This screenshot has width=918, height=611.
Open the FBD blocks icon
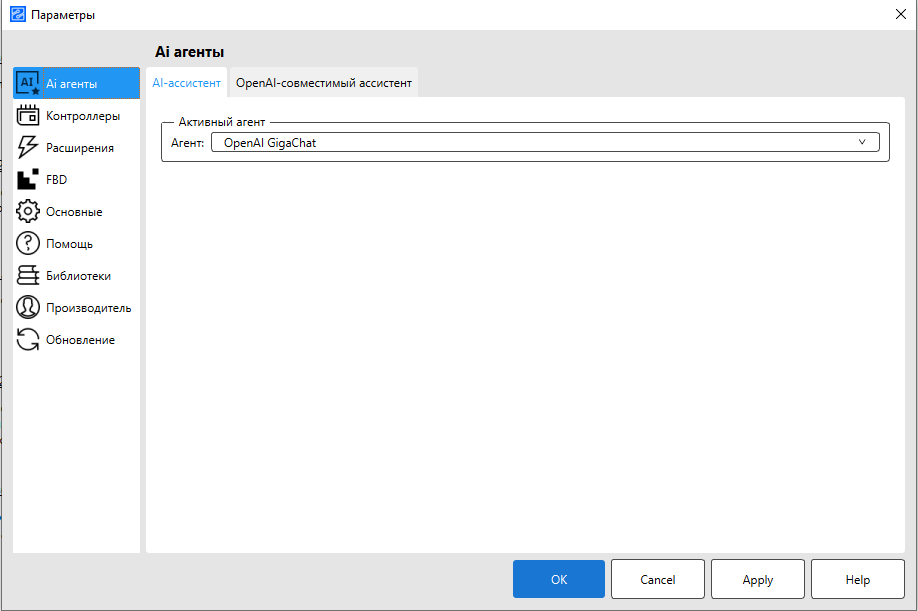(28, 179)
